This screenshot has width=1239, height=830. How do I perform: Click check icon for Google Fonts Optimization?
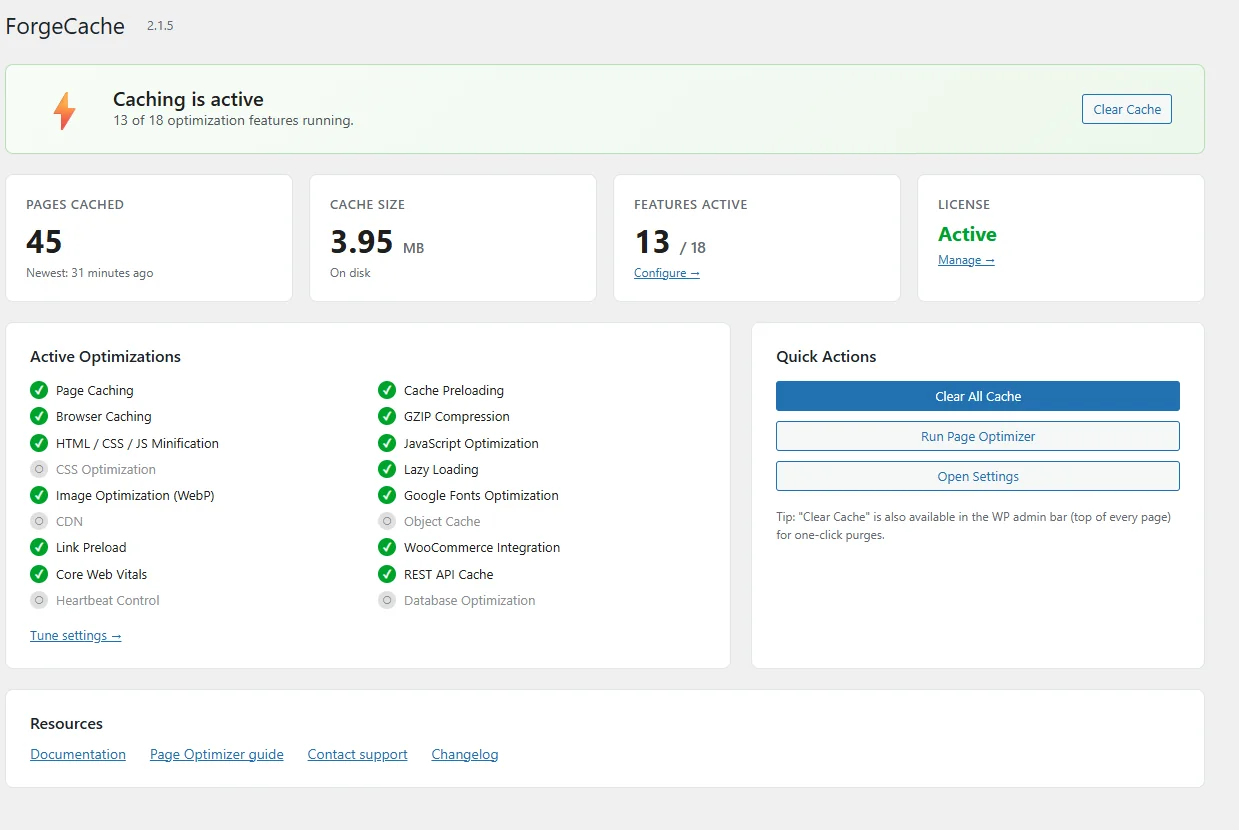[387, 495]
